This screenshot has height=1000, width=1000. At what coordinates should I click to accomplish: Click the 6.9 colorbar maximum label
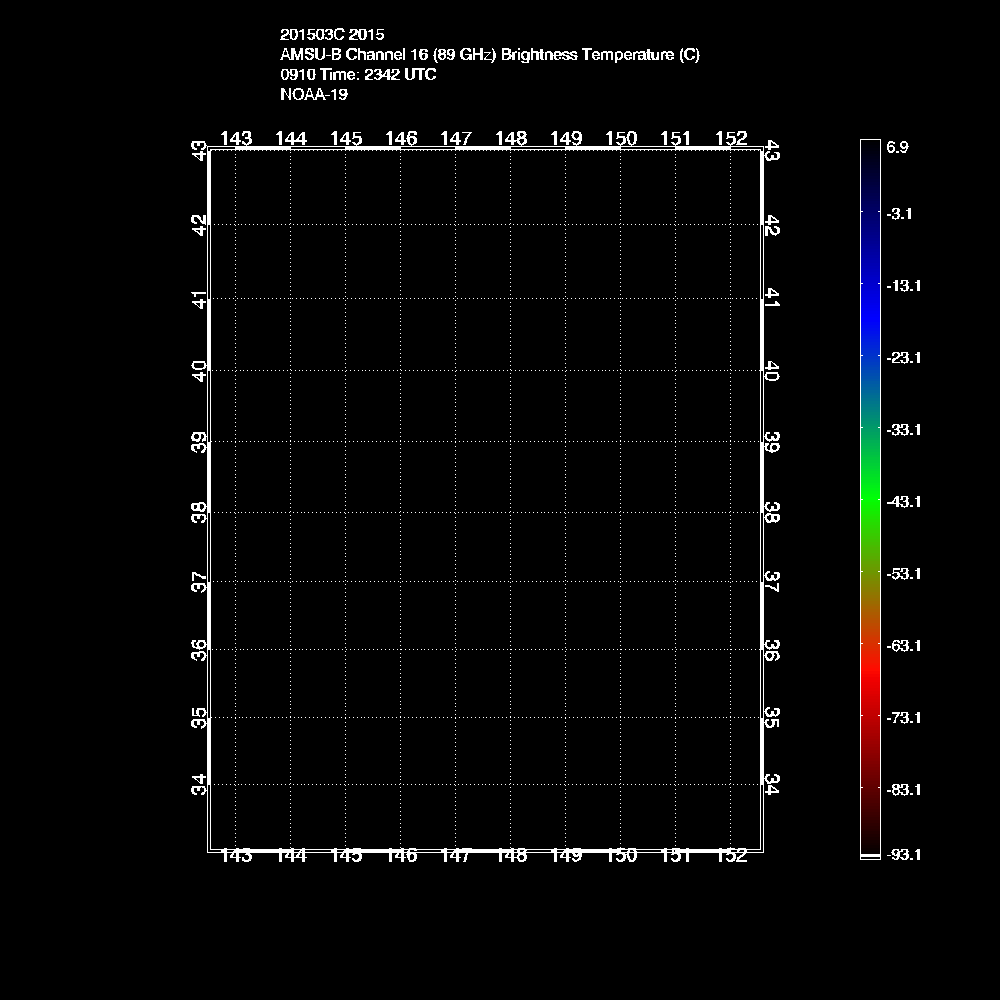[897, 147]
